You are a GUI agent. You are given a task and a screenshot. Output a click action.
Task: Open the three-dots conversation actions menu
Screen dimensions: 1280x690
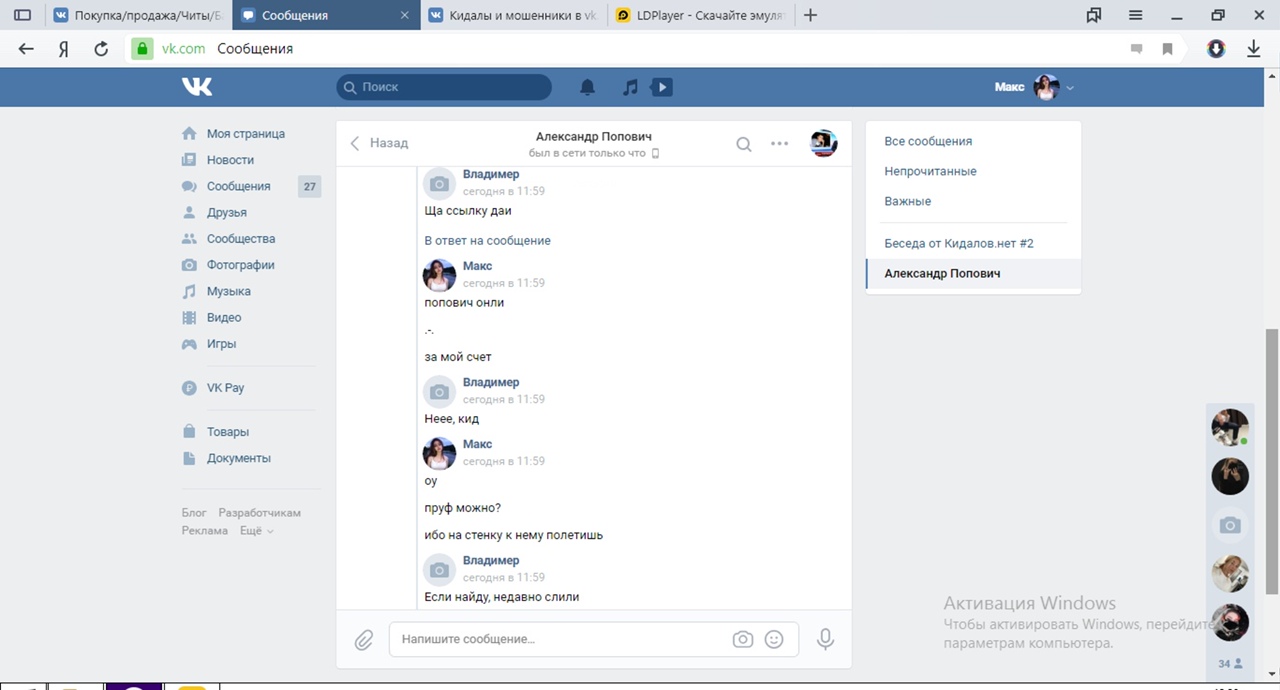[x=780, y=144]
